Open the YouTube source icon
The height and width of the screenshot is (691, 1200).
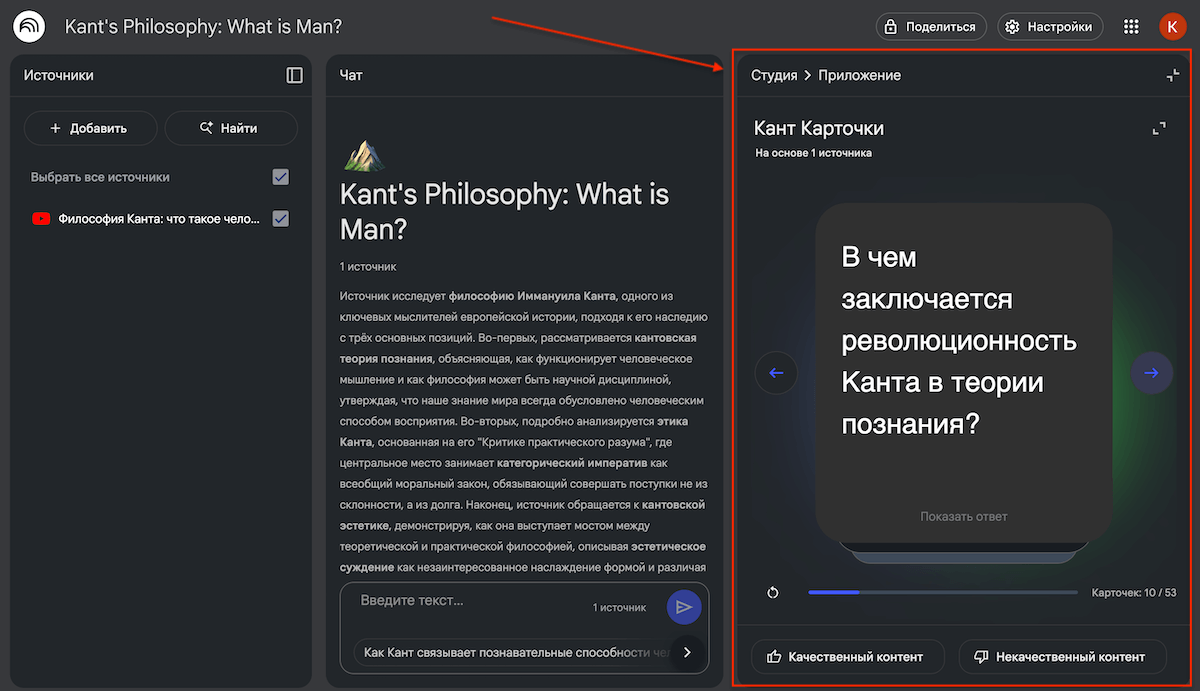tap(41, 219)
